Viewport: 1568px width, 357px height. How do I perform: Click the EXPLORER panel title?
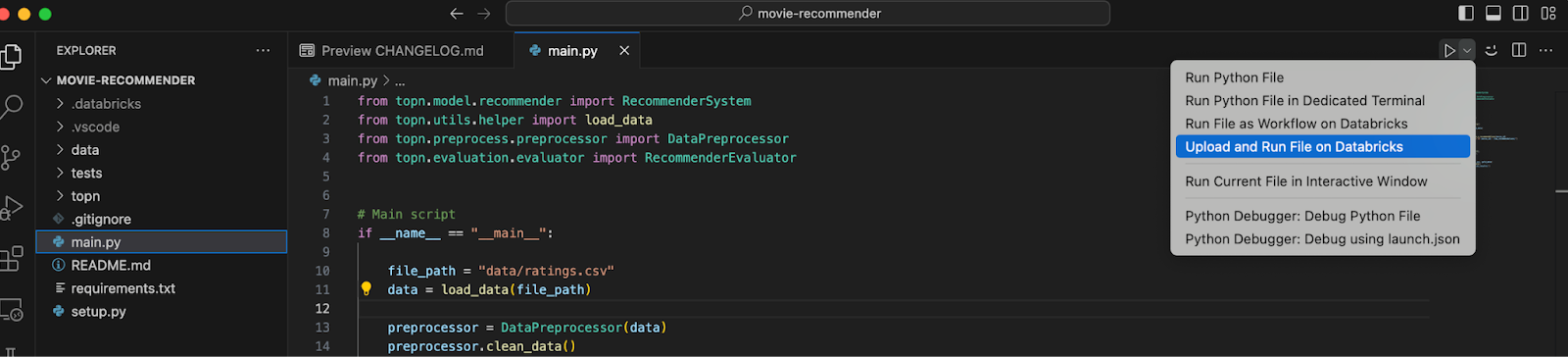coord(86,50)
